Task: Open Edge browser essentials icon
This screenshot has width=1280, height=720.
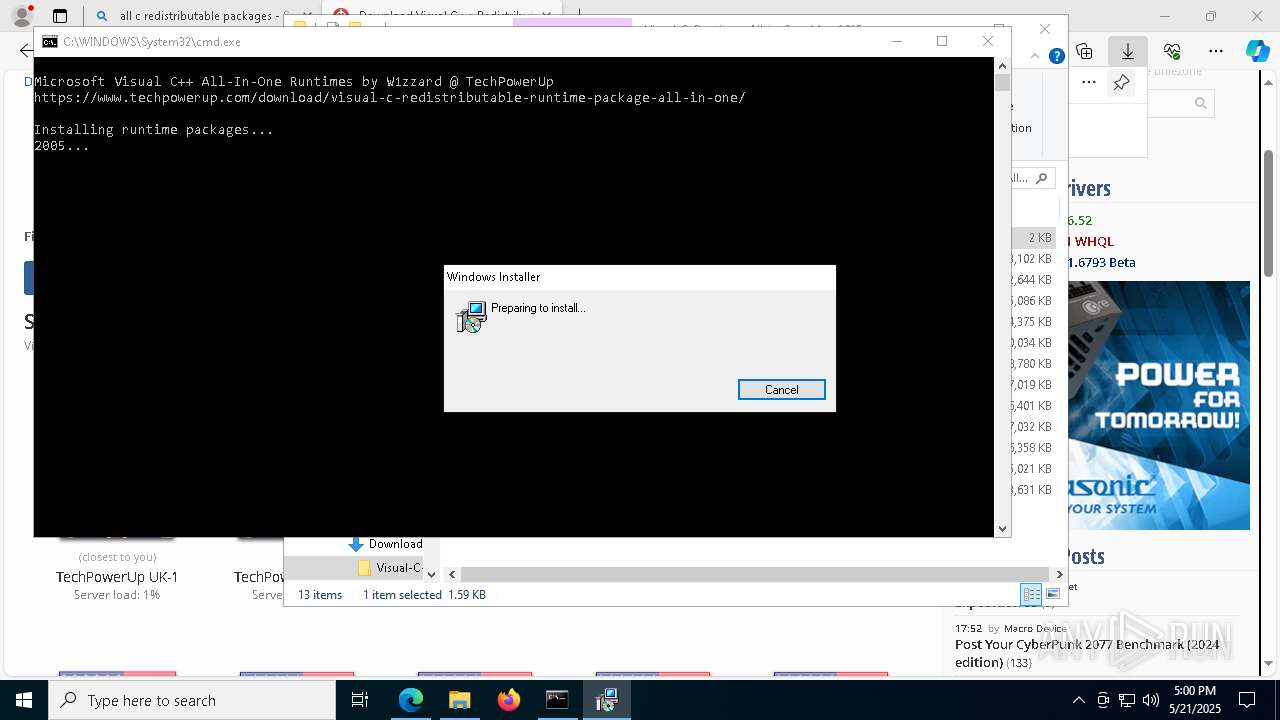Action: click(x=1172, y=51)
